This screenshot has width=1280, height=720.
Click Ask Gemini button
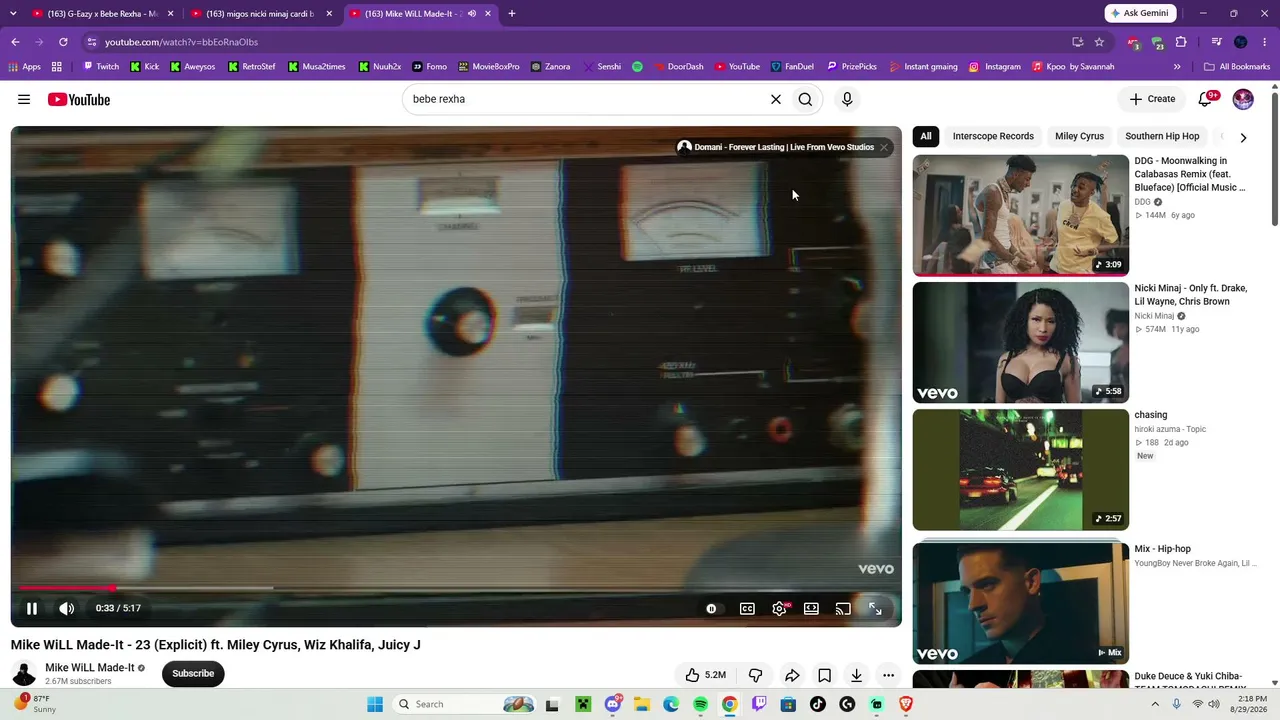click(x=1140, y=14)
